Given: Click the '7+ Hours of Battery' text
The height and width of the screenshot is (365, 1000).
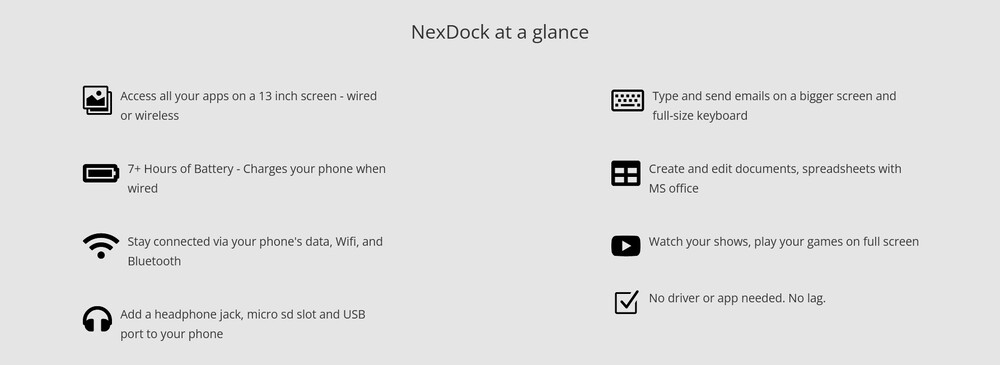Looking at the screenshot, I should [180, 169].
